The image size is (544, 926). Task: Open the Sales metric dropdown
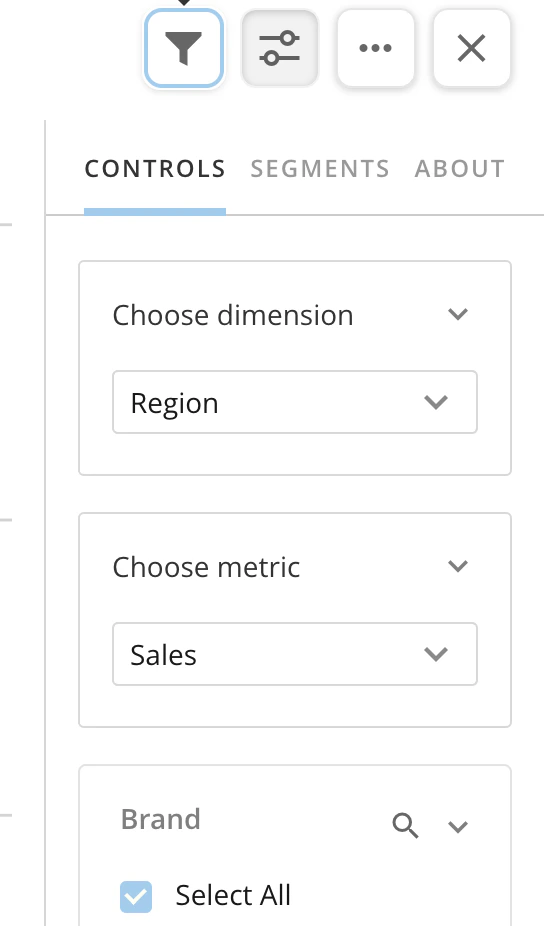pos(295,654)
